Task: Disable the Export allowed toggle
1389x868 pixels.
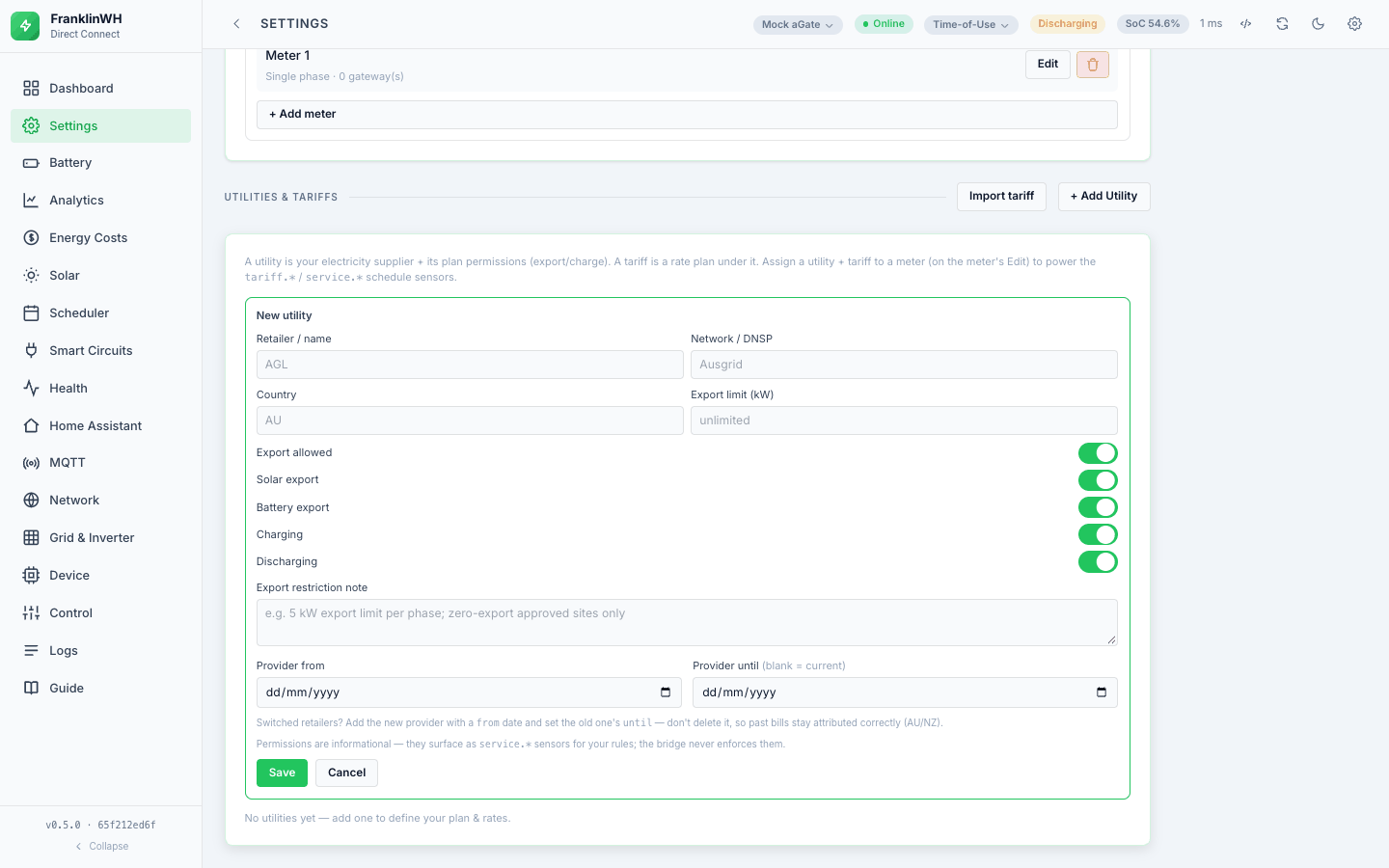Action: pyautogui.click(x=1098, y=453)
